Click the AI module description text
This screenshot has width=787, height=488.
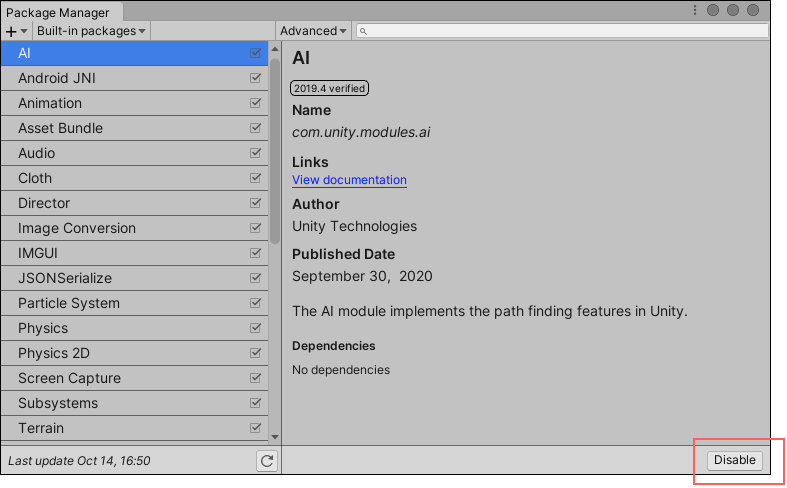click(489, 311)
